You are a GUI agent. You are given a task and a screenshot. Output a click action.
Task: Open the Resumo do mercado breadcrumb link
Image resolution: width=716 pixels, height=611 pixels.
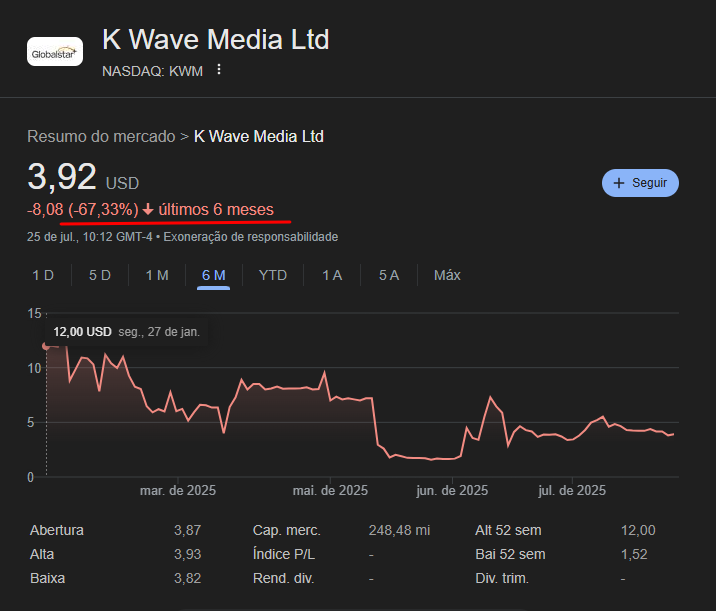[101, 137]
